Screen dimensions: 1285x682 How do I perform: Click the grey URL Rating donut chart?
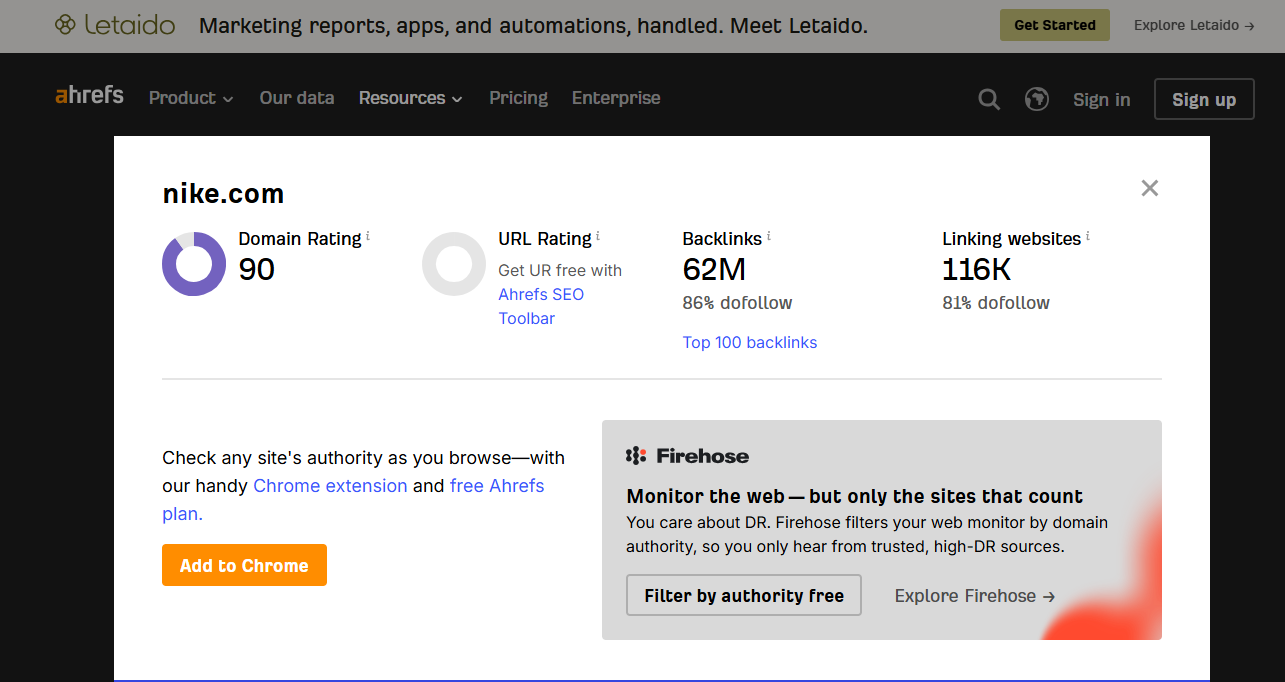454,264
